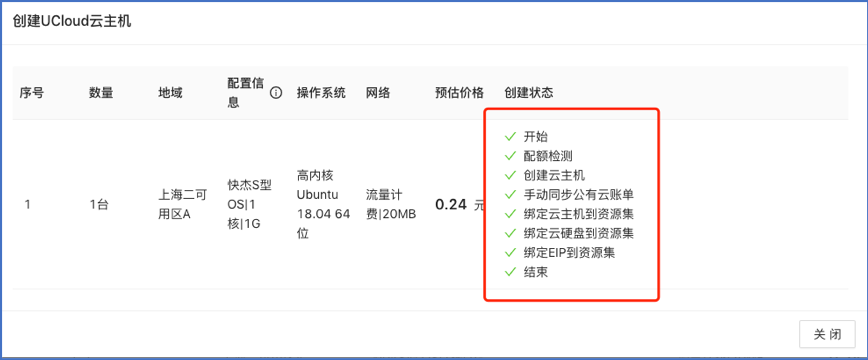Select the 配额检测 status text

pos(548,156)
